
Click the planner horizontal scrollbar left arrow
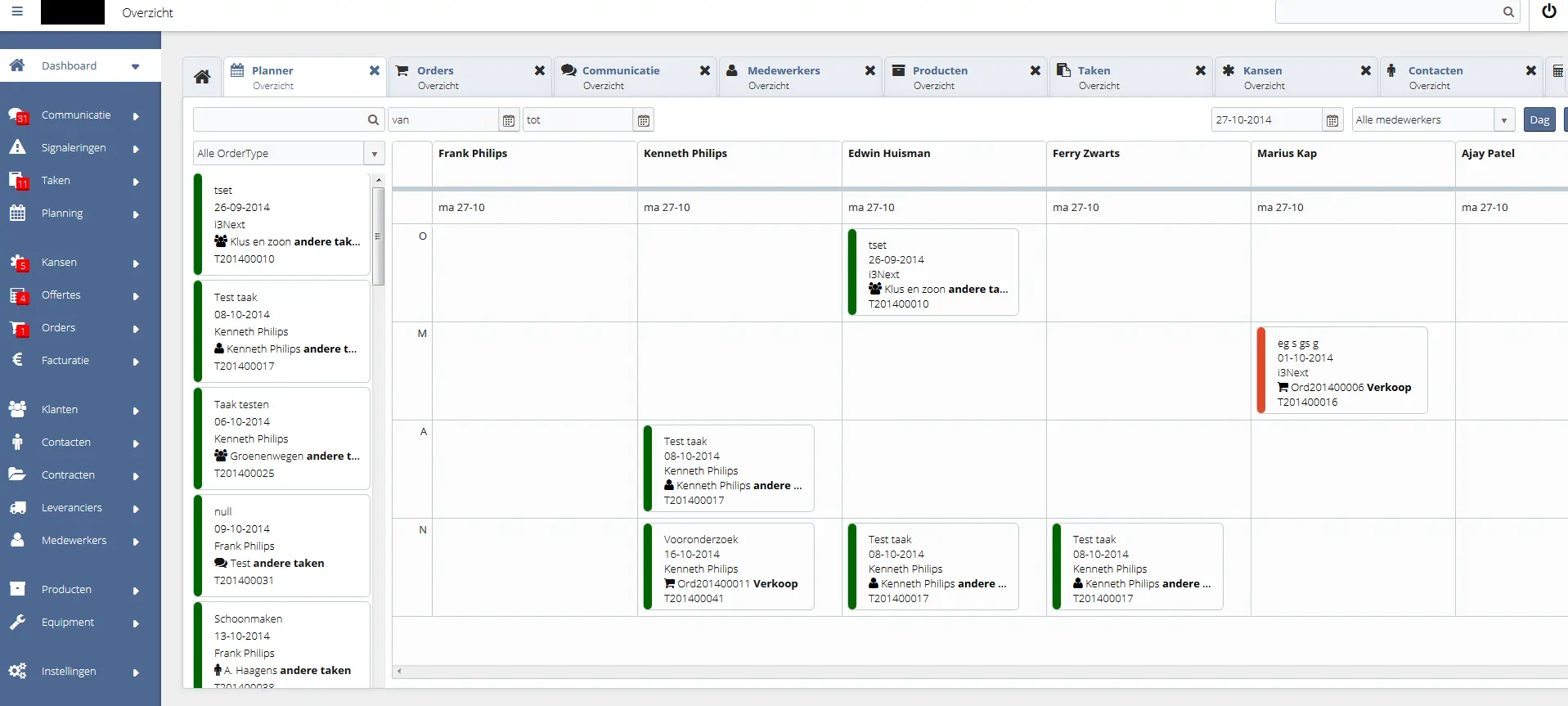click(399, 672)
